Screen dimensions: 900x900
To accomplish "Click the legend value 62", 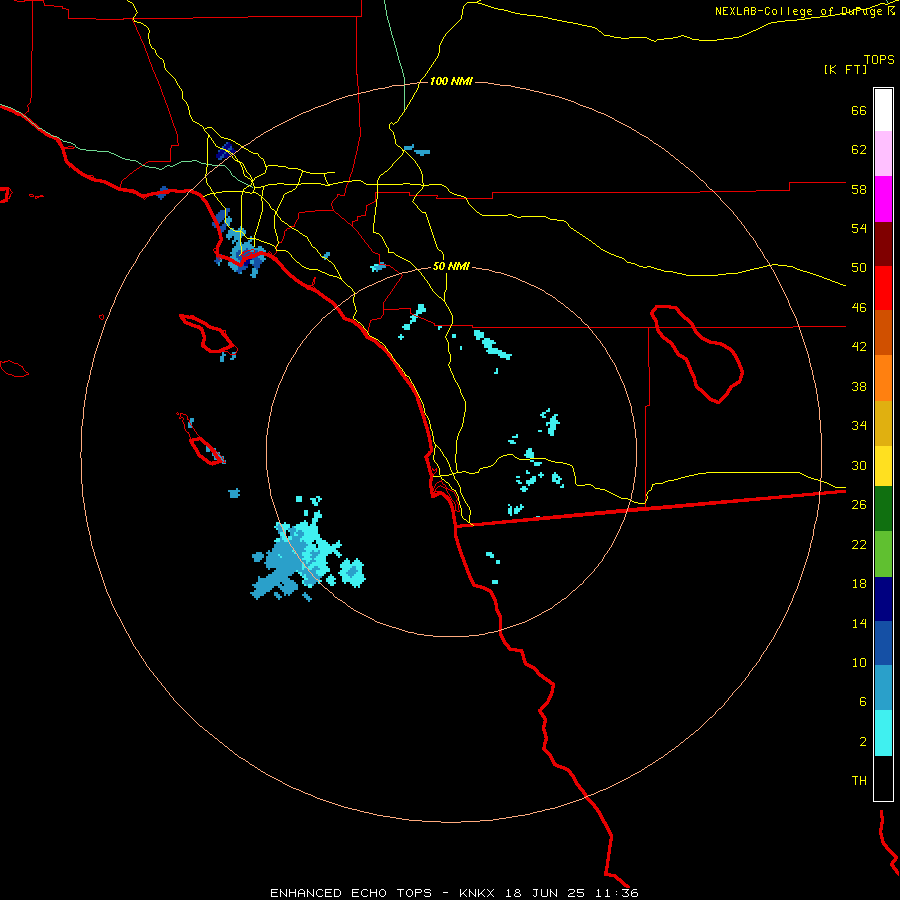I will click(x=859, y=150).
